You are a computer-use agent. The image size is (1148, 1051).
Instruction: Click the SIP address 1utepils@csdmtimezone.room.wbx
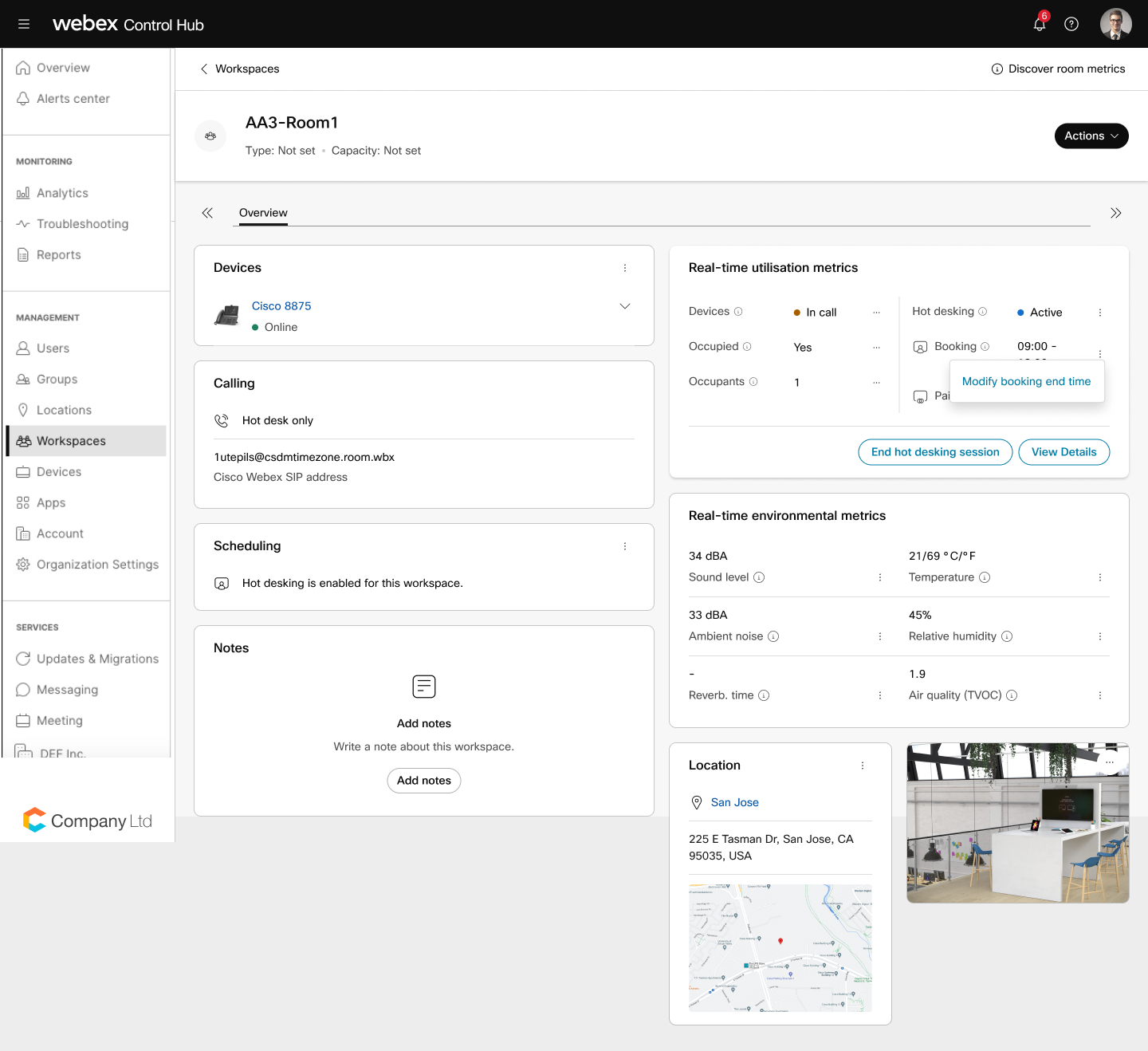pos(304,457)
